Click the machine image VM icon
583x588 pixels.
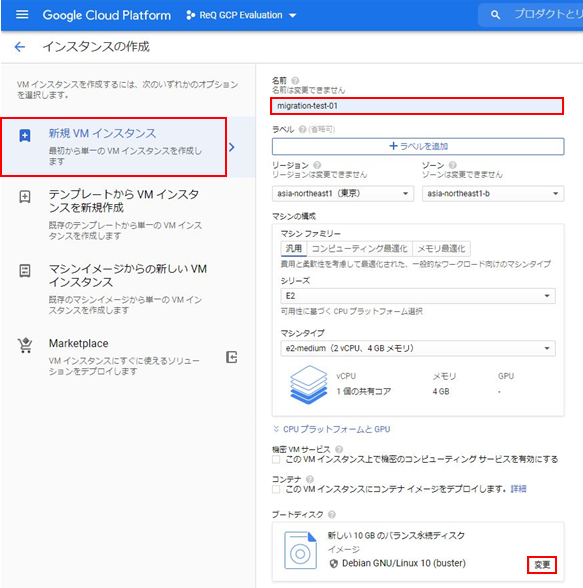coord(25,270)
